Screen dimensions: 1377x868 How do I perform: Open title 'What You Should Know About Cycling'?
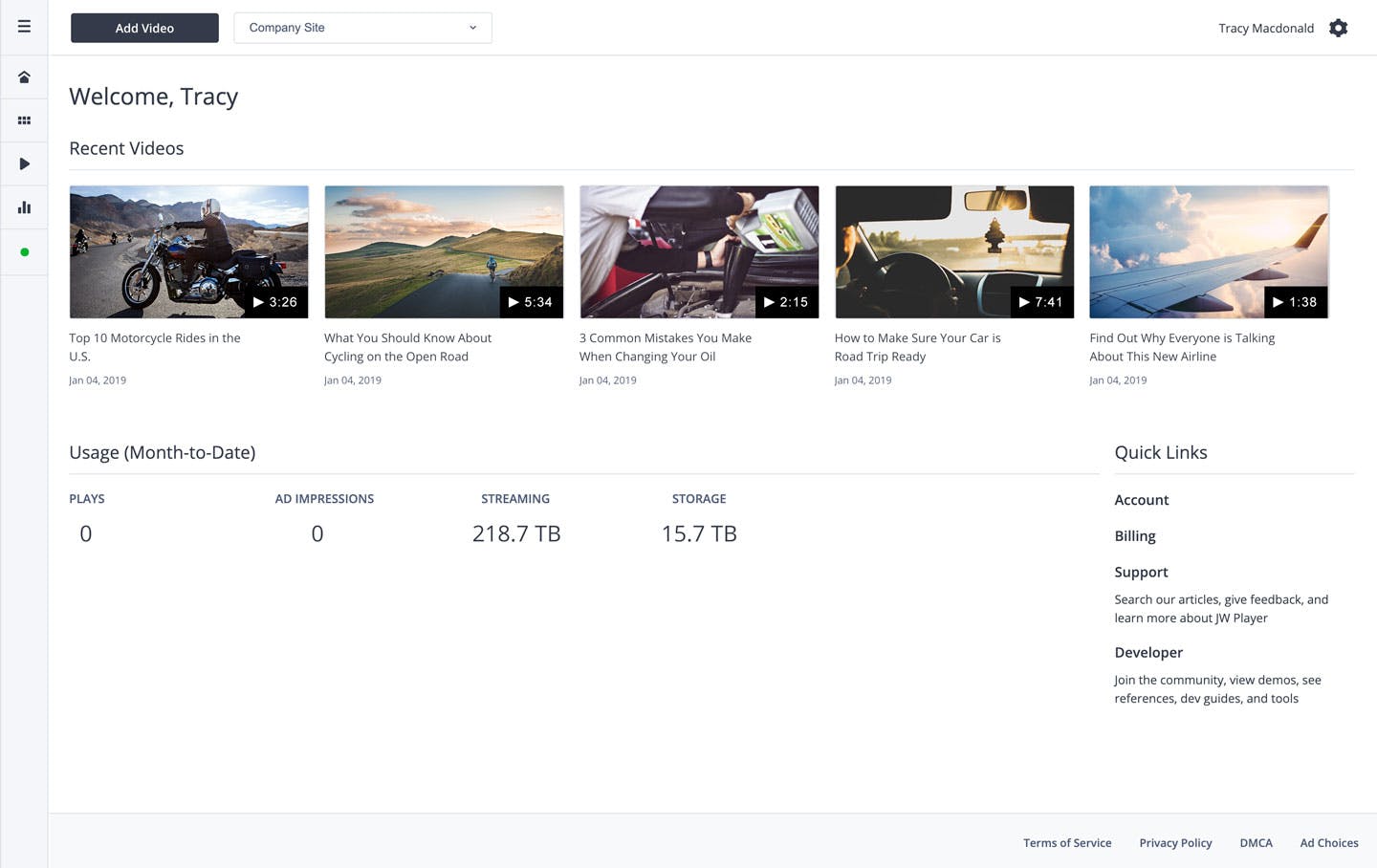click(x=407, y=347)
